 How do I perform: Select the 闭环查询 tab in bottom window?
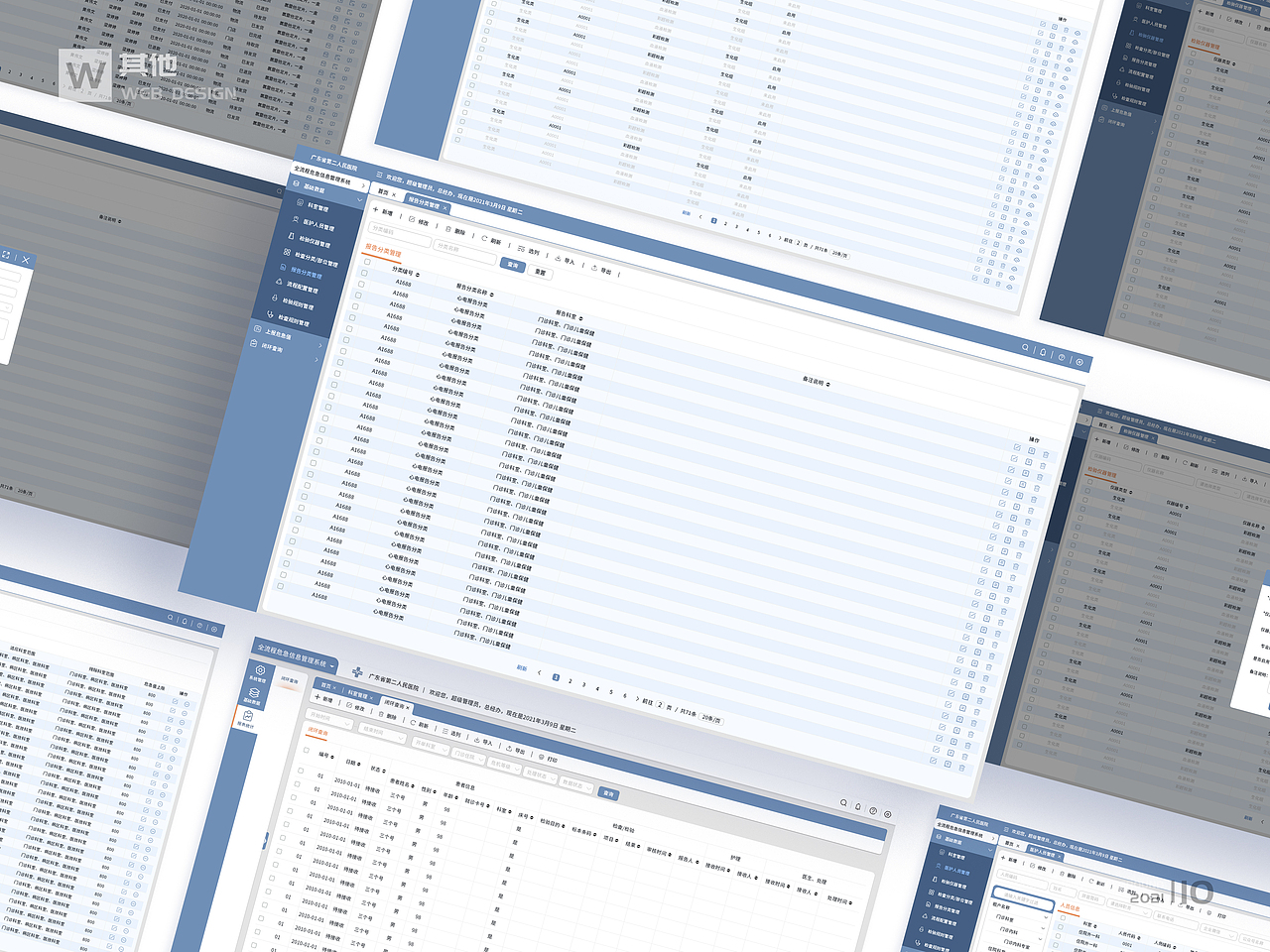[395, 705]
